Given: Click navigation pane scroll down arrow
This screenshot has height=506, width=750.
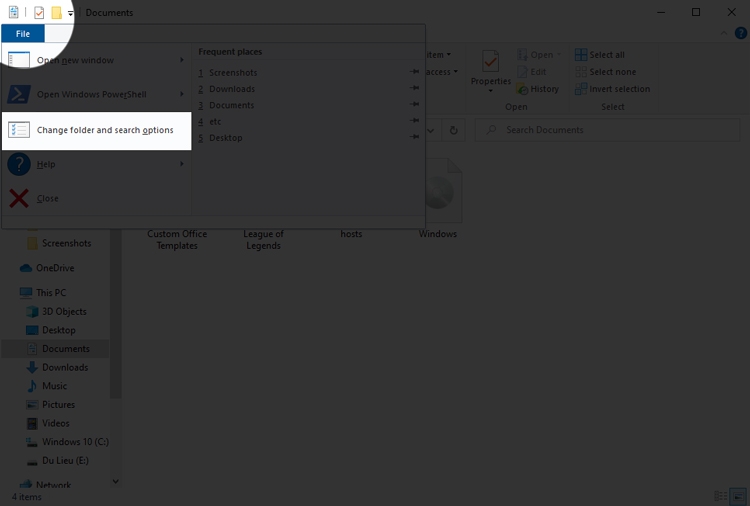Looking at the screenshot, I should (x=115, y=481).
